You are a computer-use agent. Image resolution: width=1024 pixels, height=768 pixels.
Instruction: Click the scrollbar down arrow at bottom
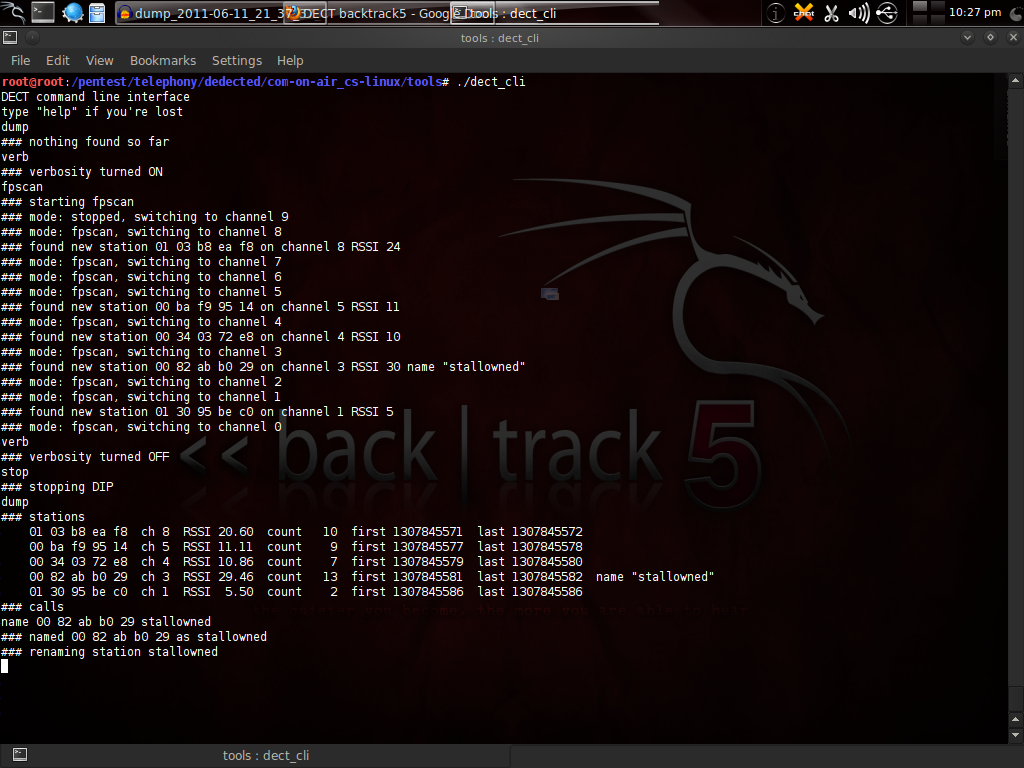(1015, 735)
